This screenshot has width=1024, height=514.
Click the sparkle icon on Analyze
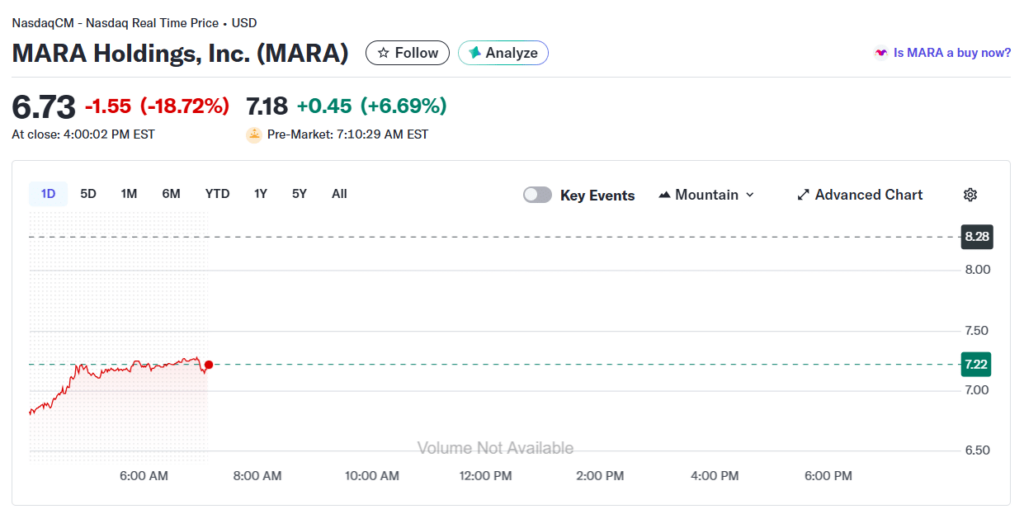475,53
